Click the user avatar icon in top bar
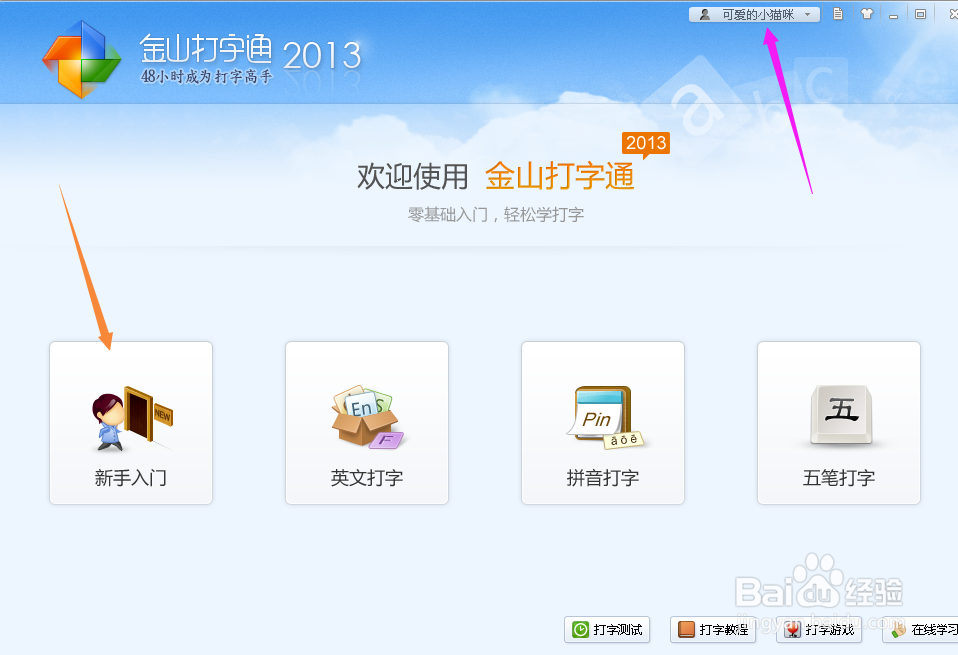The width and height of the screenshot is (958, 655). 704,14
